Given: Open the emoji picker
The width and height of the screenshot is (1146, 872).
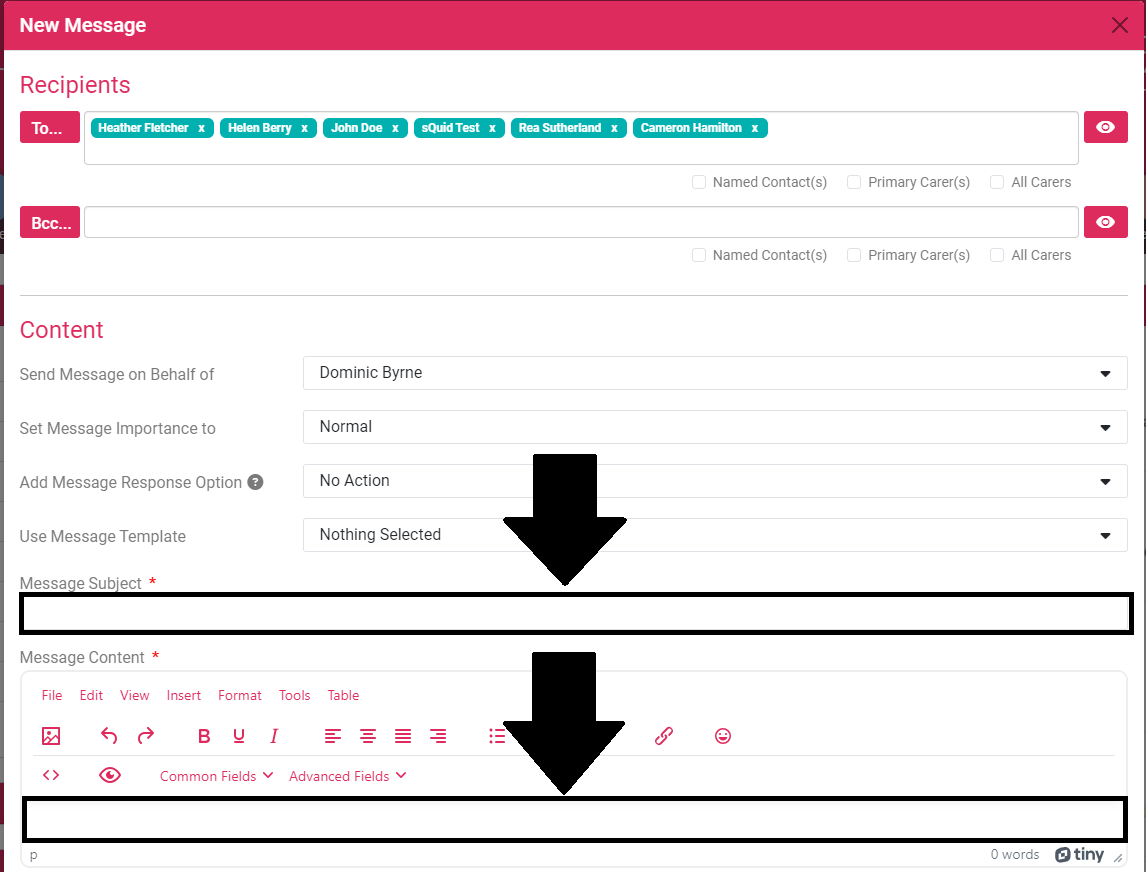Looking at the screenshot, I should [723, 736].
